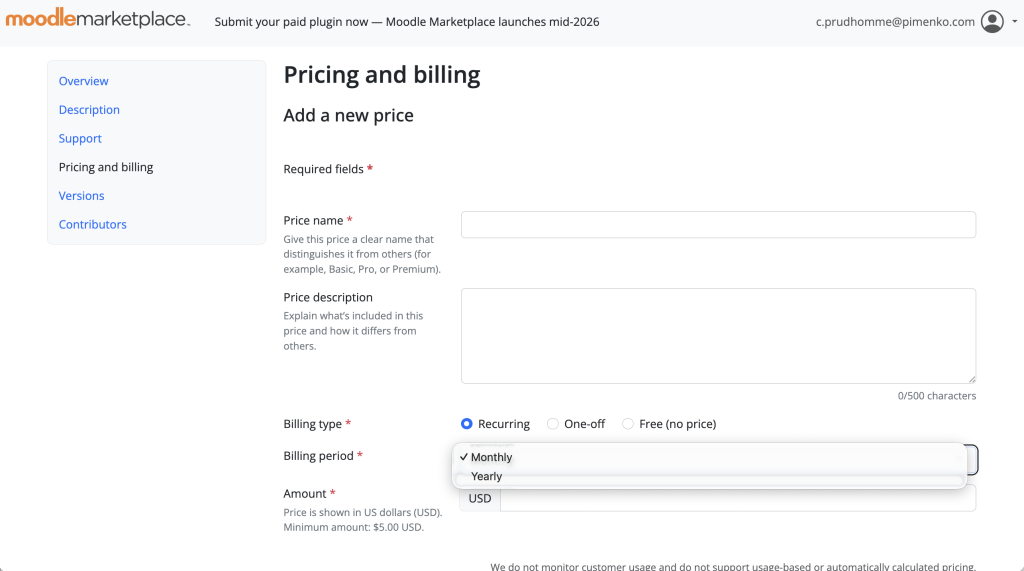Click the Billing period select box edge
The width and height of the screenshot is (1024, 571).
pyautogui.click(x=972, y=459)
